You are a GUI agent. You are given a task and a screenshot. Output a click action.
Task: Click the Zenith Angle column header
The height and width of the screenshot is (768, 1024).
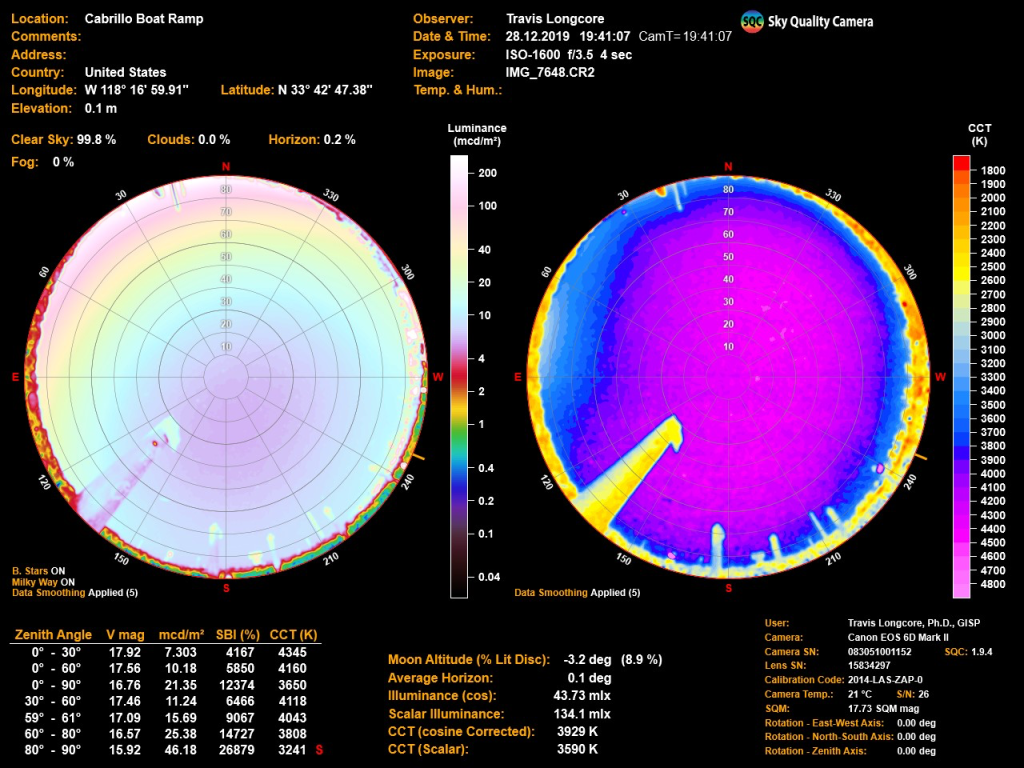(51, 635)
